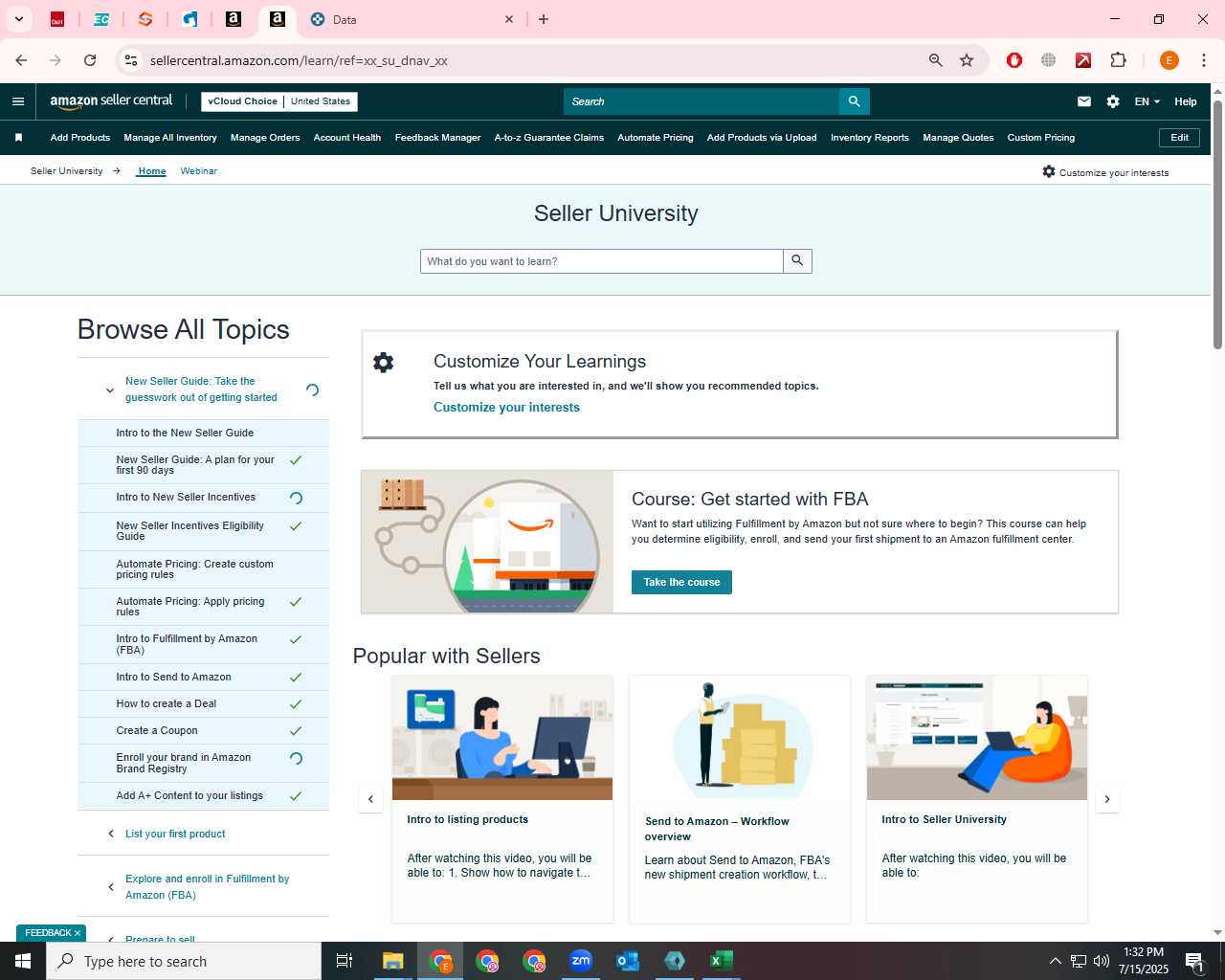Open Outlook from the taskbar

click(628, 961)
